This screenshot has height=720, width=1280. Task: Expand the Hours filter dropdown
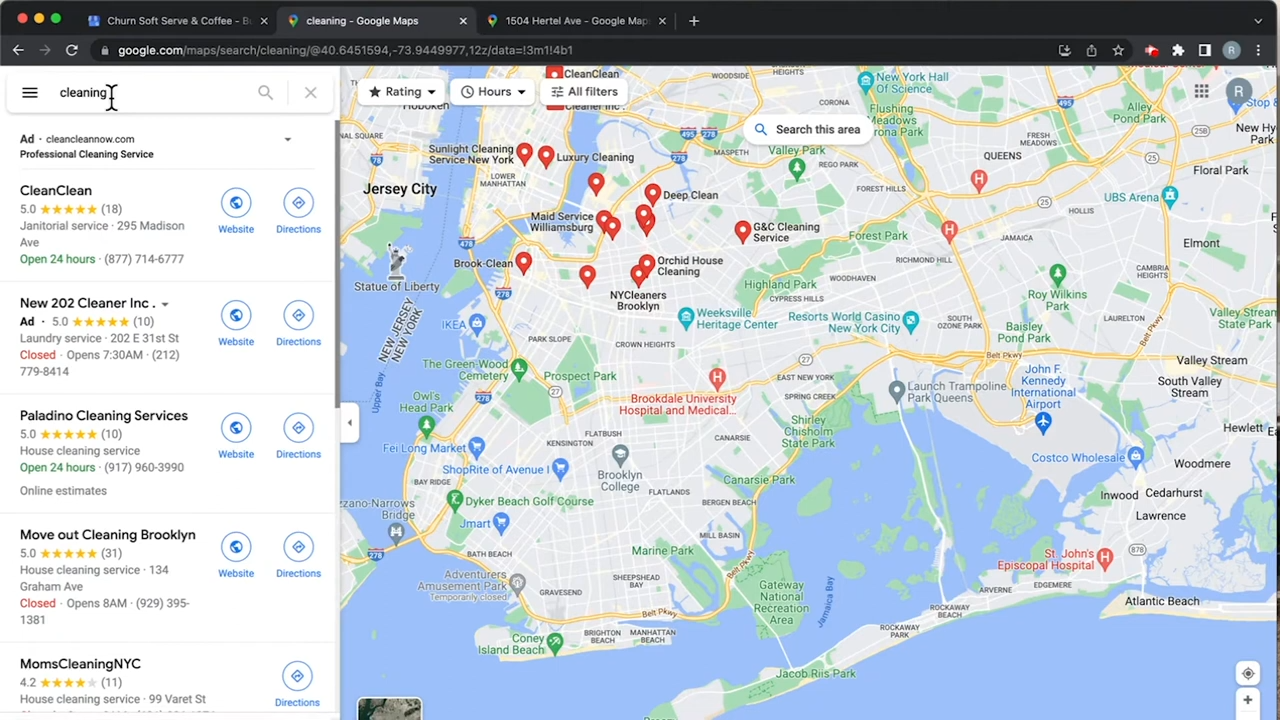coord(493,92)
